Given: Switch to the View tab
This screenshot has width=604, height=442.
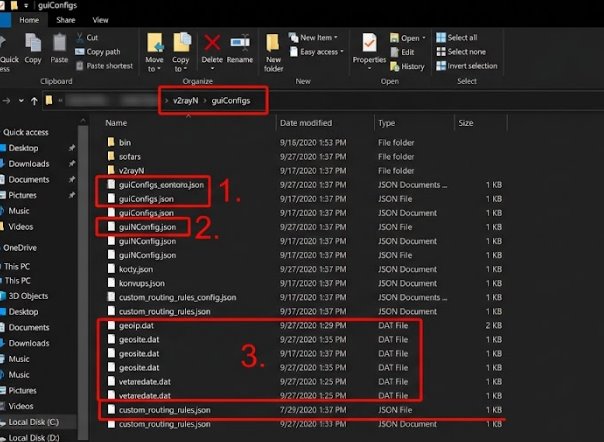Looking at the screenshot, I should pyautogui.click(x=100, y=20).
